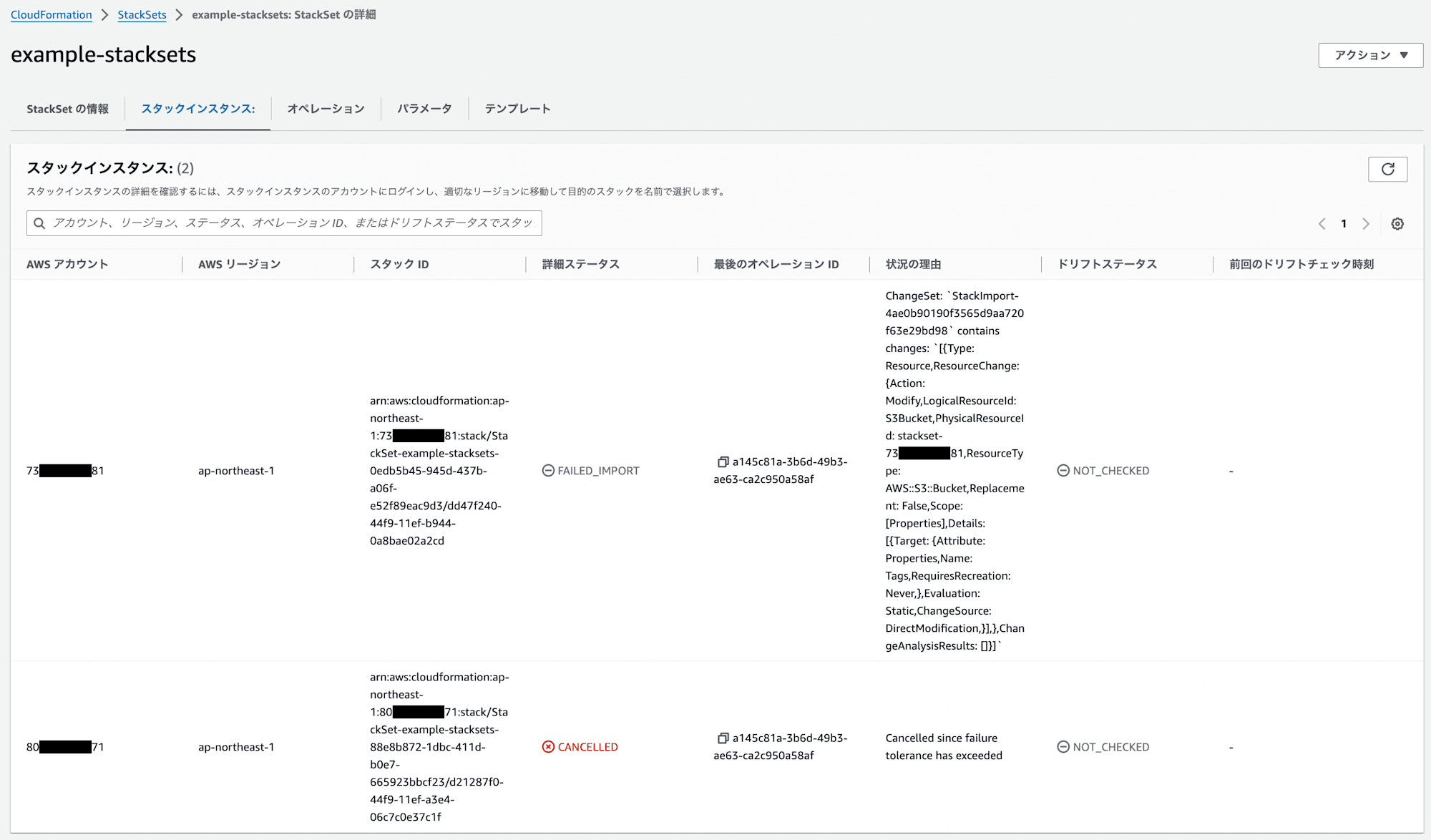Screen dimensions: 1431x840
Task: Click NOT_CHECKED icon in second row
Action: [x=1063, y=747]
